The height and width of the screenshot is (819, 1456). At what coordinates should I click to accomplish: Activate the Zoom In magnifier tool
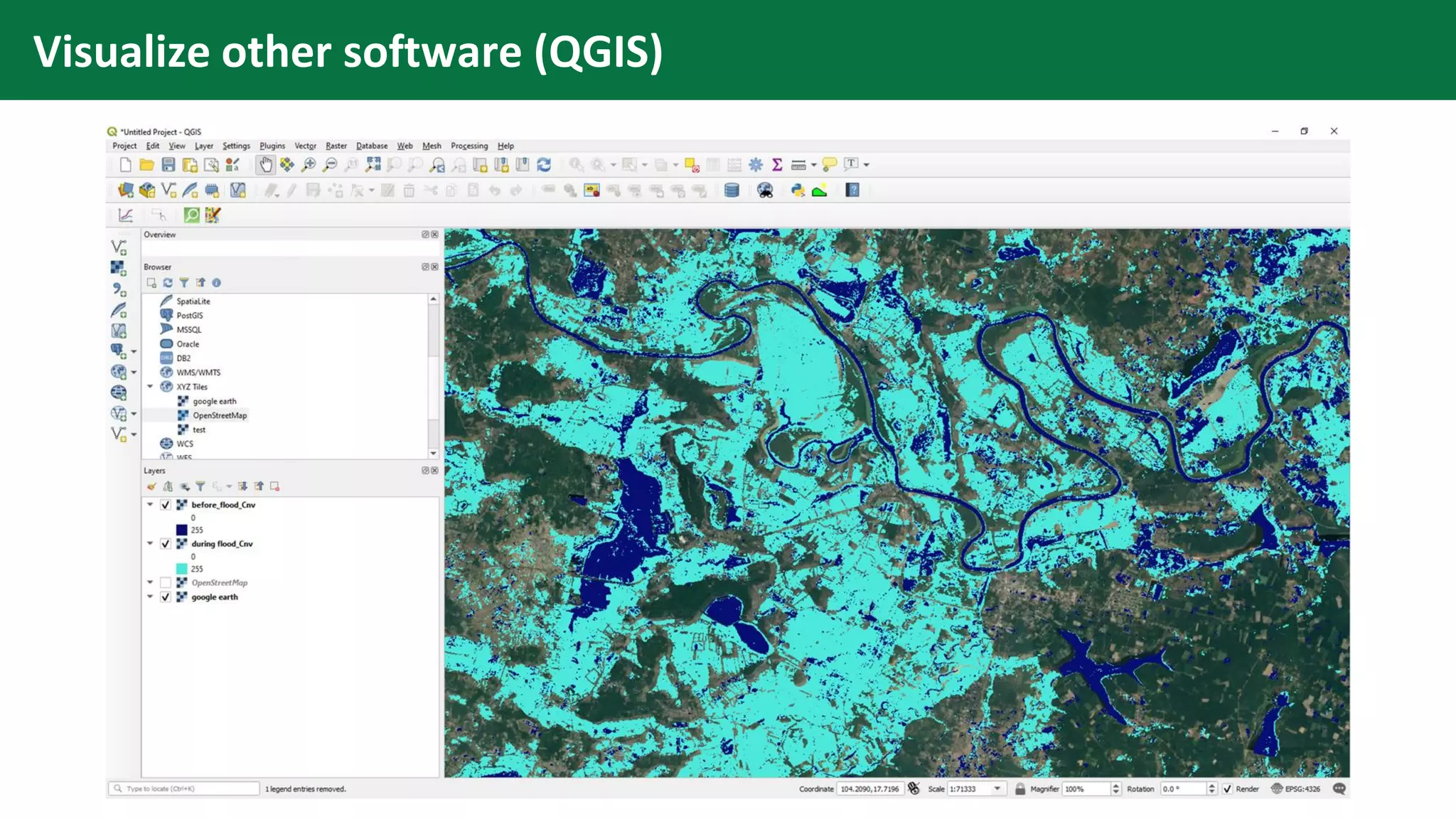pyautogui.click(x=309, y=165)
